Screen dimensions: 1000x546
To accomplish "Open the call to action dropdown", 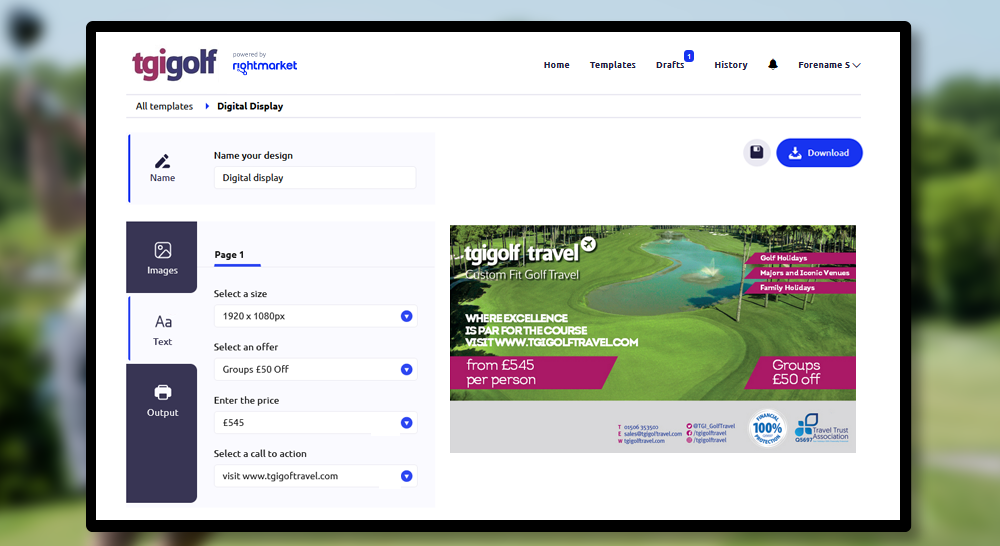I will click(x=315, y=476).
